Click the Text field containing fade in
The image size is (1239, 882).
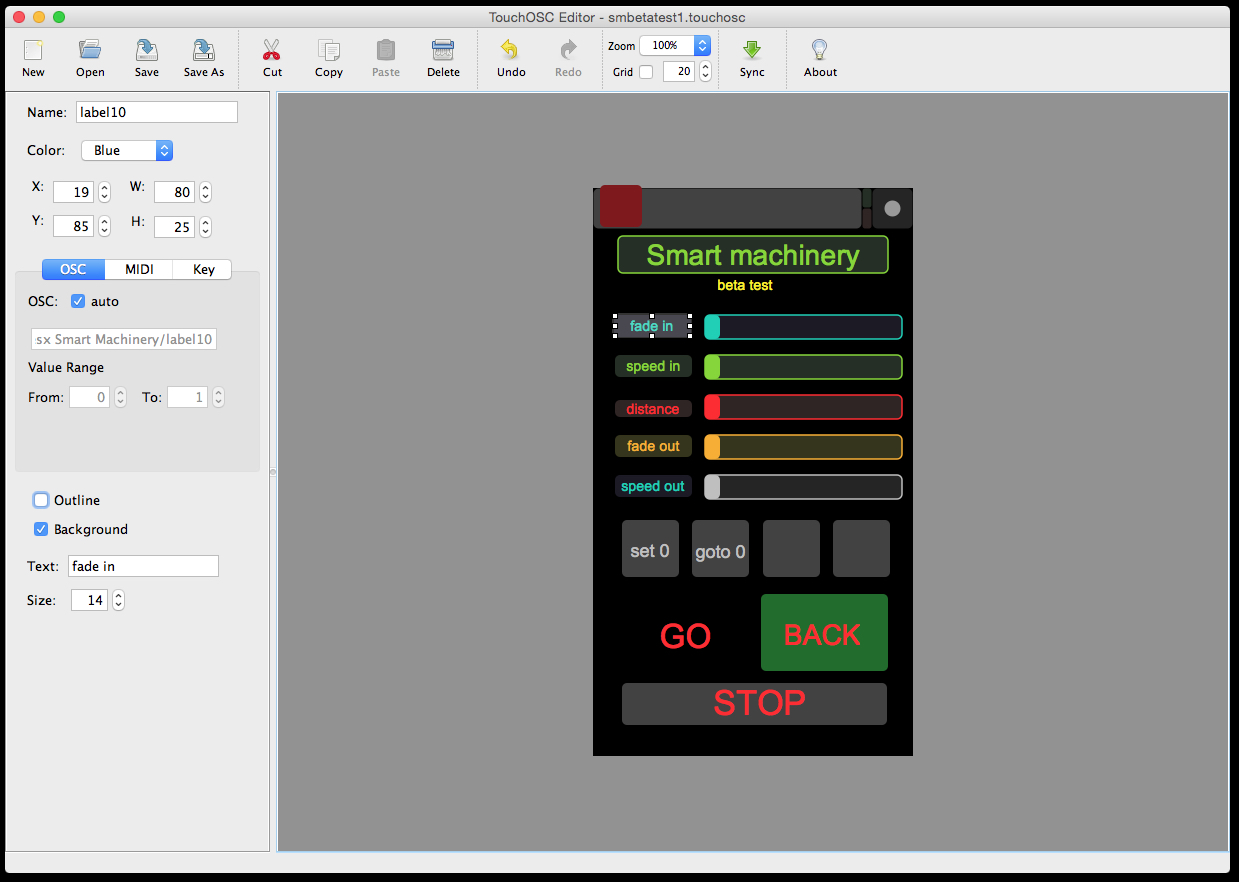143,566
